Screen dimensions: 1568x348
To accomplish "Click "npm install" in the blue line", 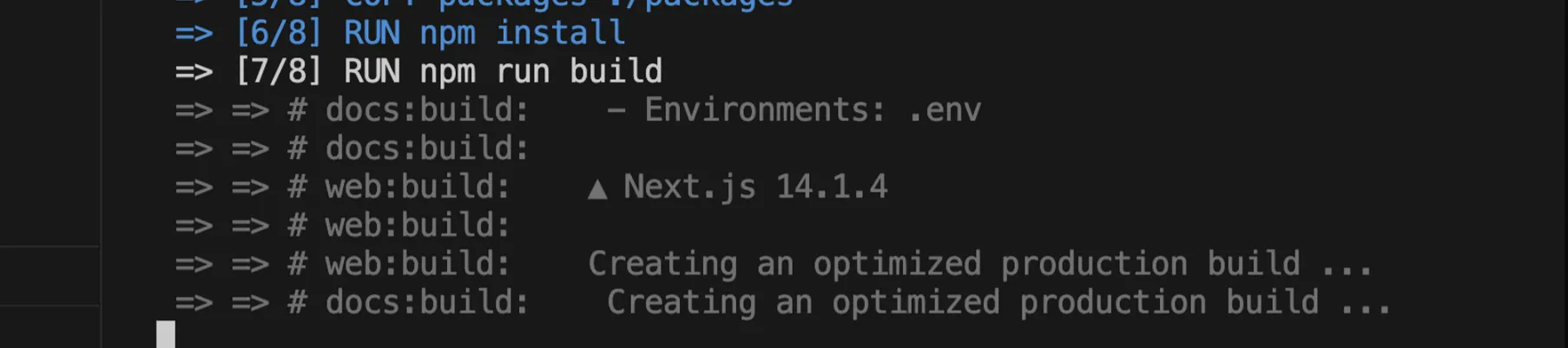I will click(522, 34).
